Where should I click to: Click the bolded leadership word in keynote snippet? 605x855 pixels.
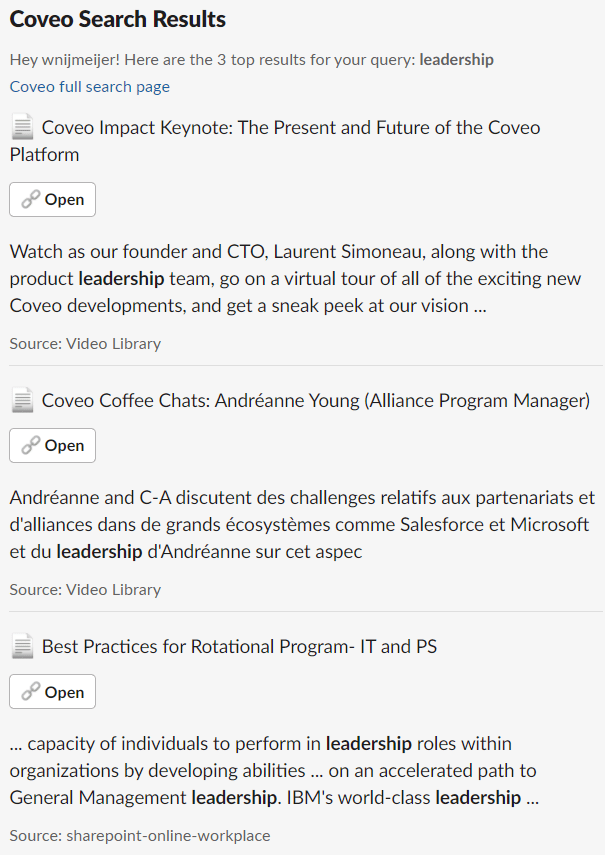pyautogui.click(x=119, y=278)
